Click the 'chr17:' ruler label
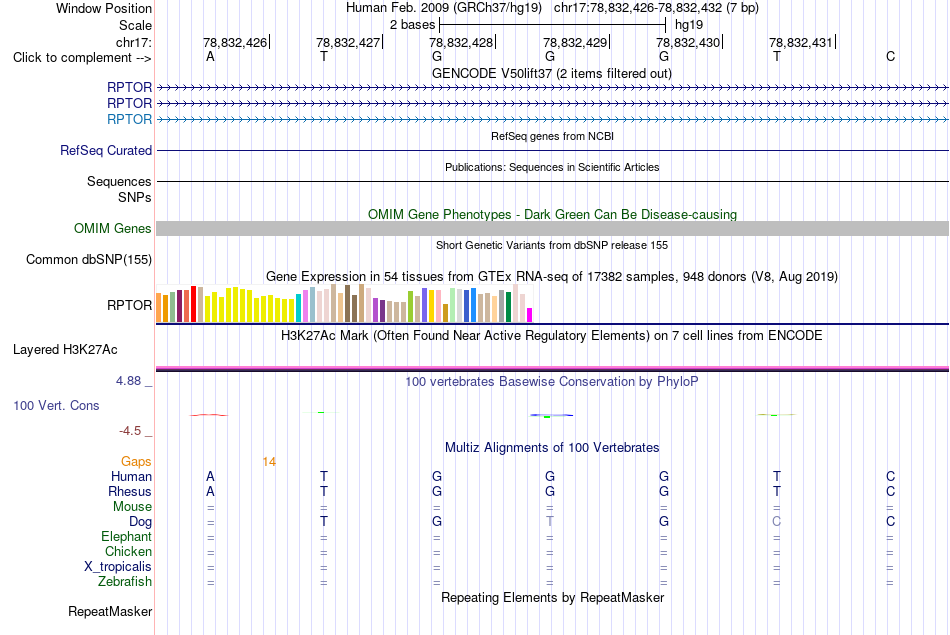 (133, 42)
